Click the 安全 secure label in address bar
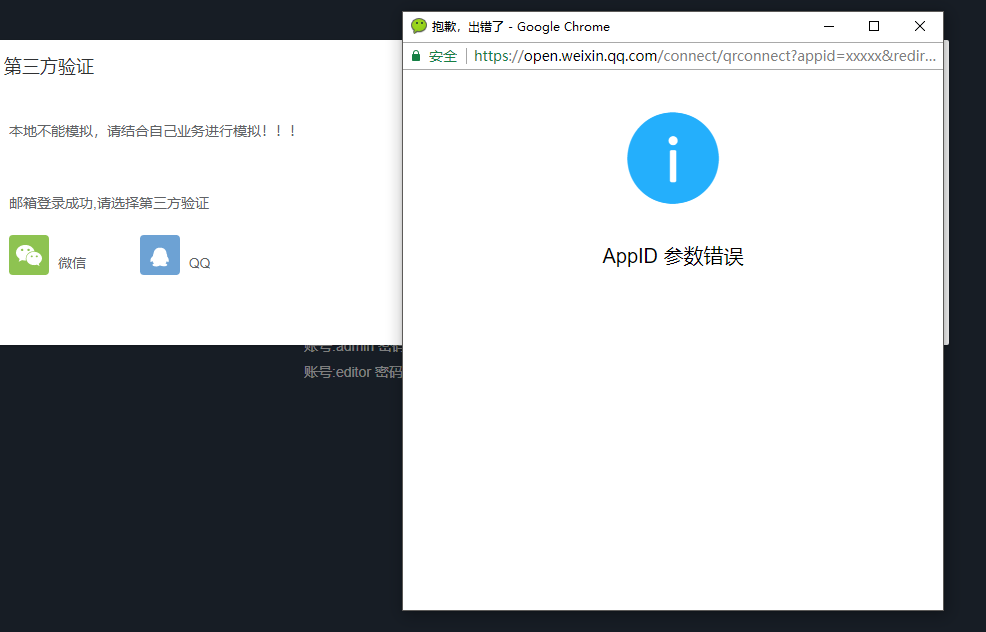The height and width of the screenshot is (632, 986). (x=443, y=56)
